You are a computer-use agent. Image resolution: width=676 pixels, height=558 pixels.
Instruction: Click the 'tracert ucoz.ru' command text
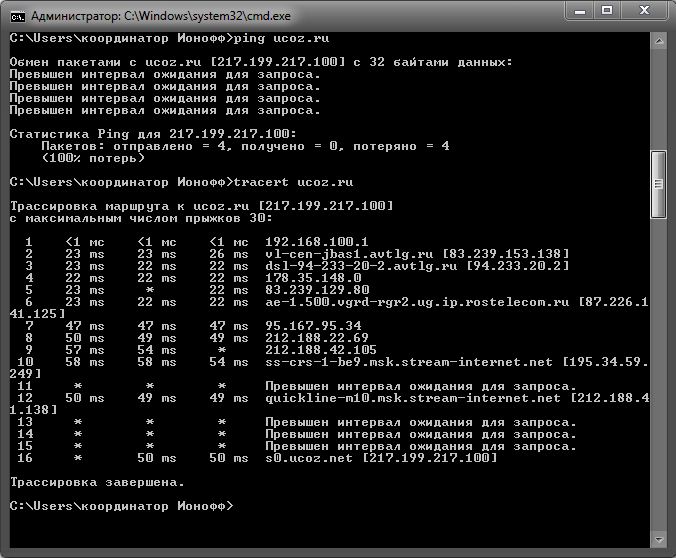coord(293,182)
